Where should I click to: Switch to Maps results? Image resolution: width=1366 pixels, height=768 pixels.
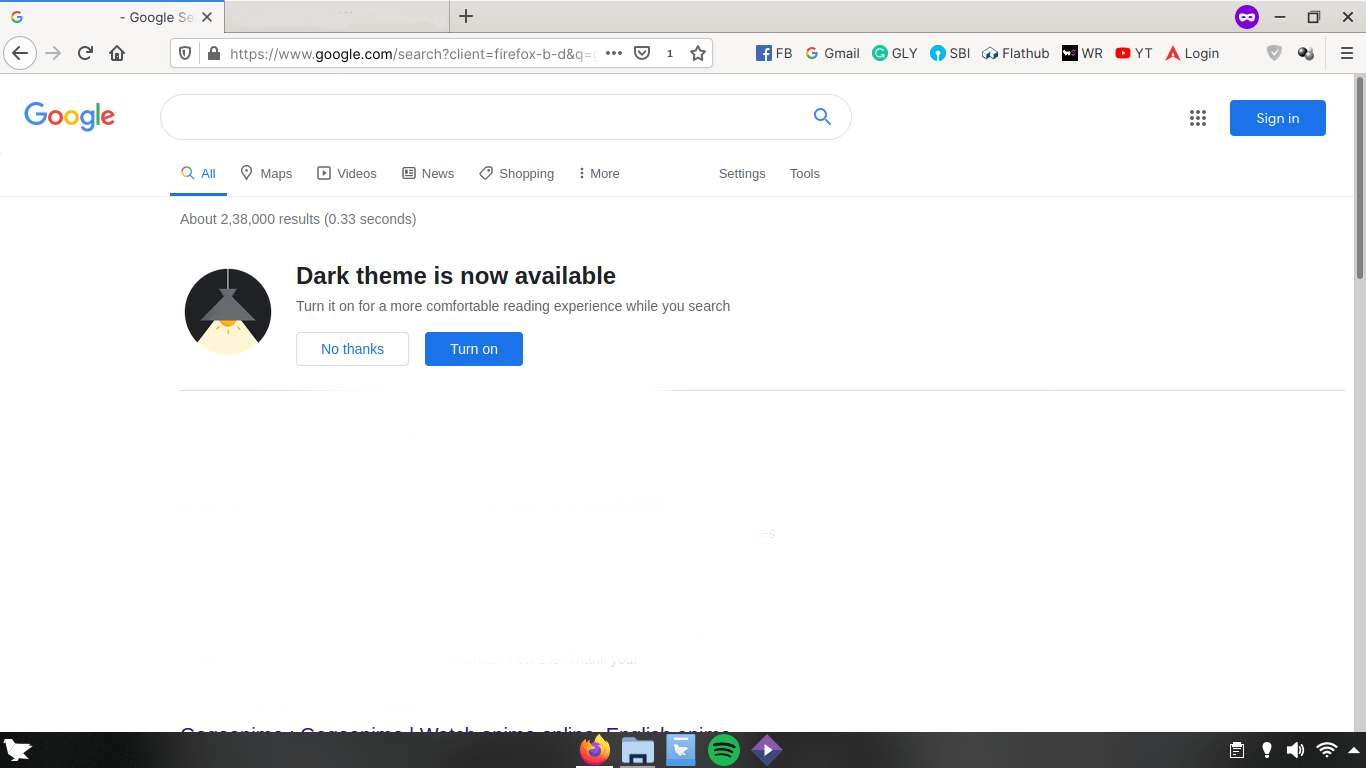point(266,174)
